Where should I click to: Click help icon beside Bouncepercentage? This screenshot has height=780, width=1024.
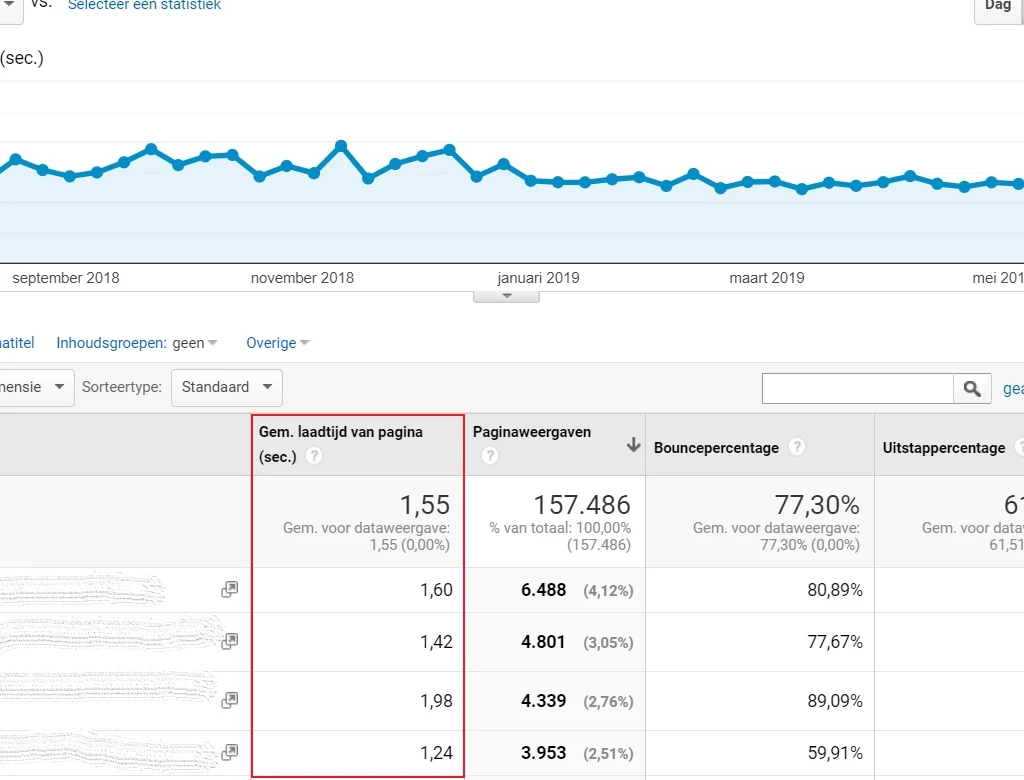pyautogui.click(x=796, y=447)
